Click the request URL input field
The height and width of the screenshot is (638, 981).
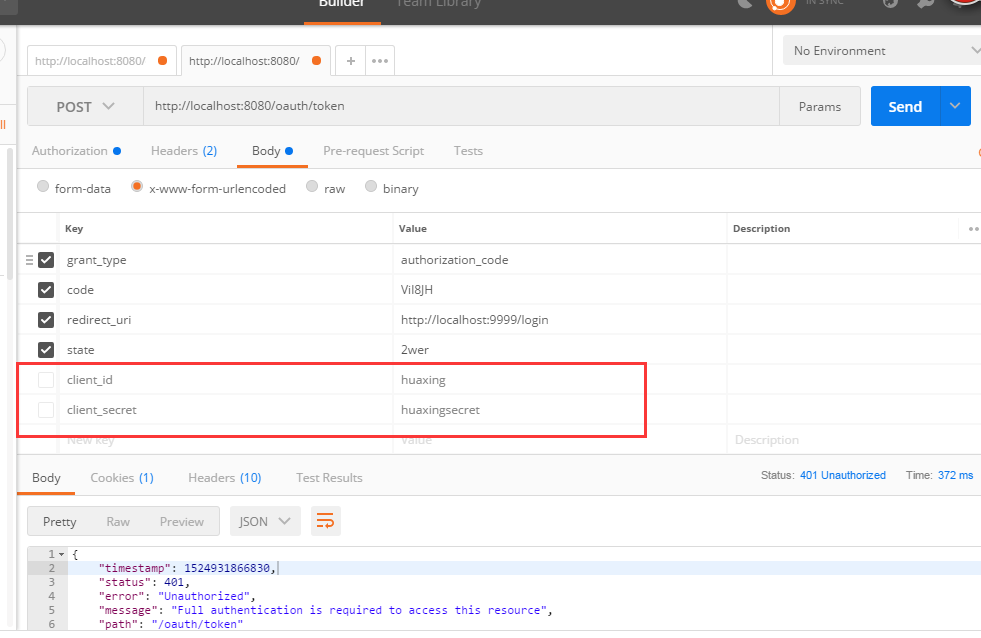pyautogui.click(x=460, y=106)
